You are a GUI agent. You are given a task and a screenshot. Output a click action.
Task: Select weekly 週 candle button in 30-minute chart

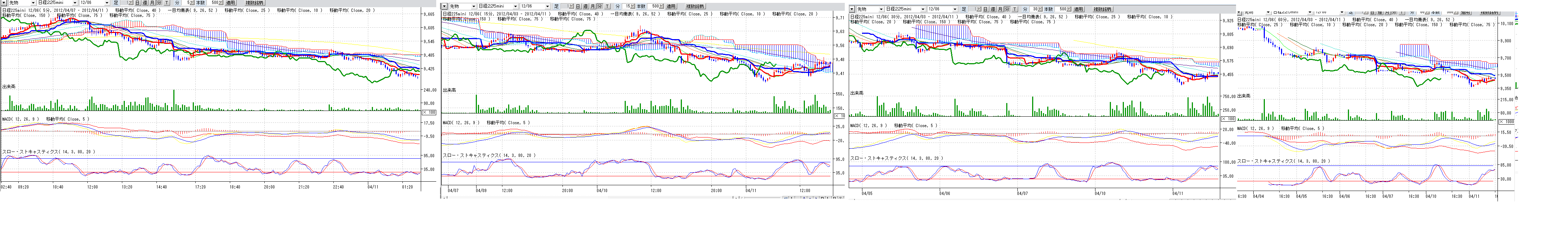point(993,10)
